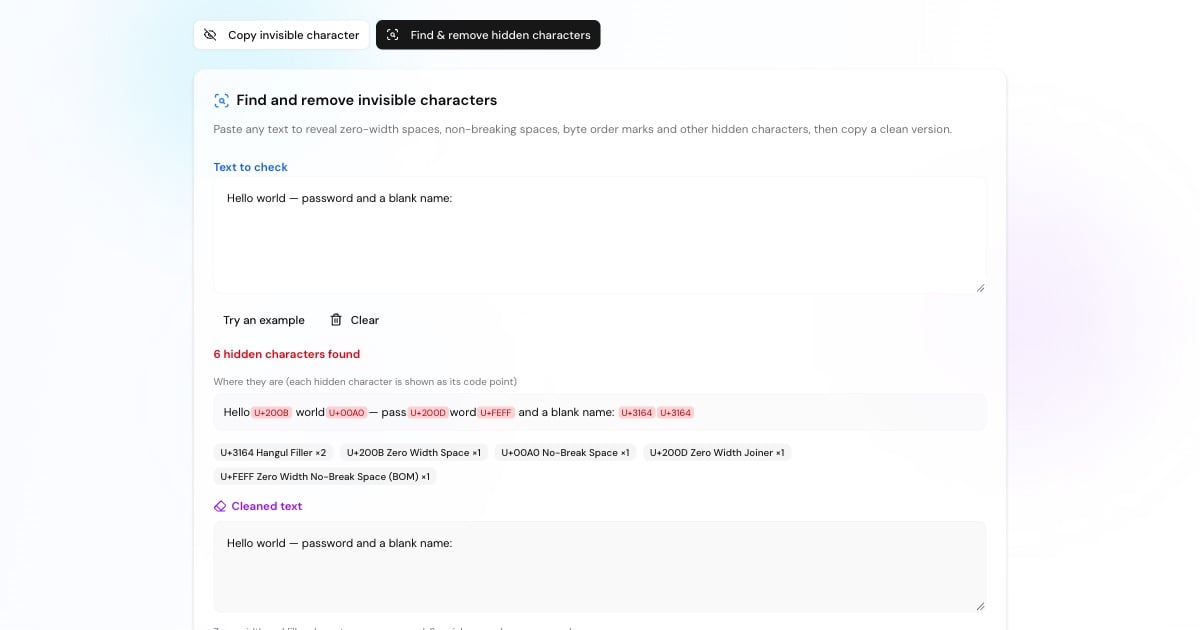Click the purple 'Cleaned text' label
The image size is (1200, 630).
[x=267, y=506]
